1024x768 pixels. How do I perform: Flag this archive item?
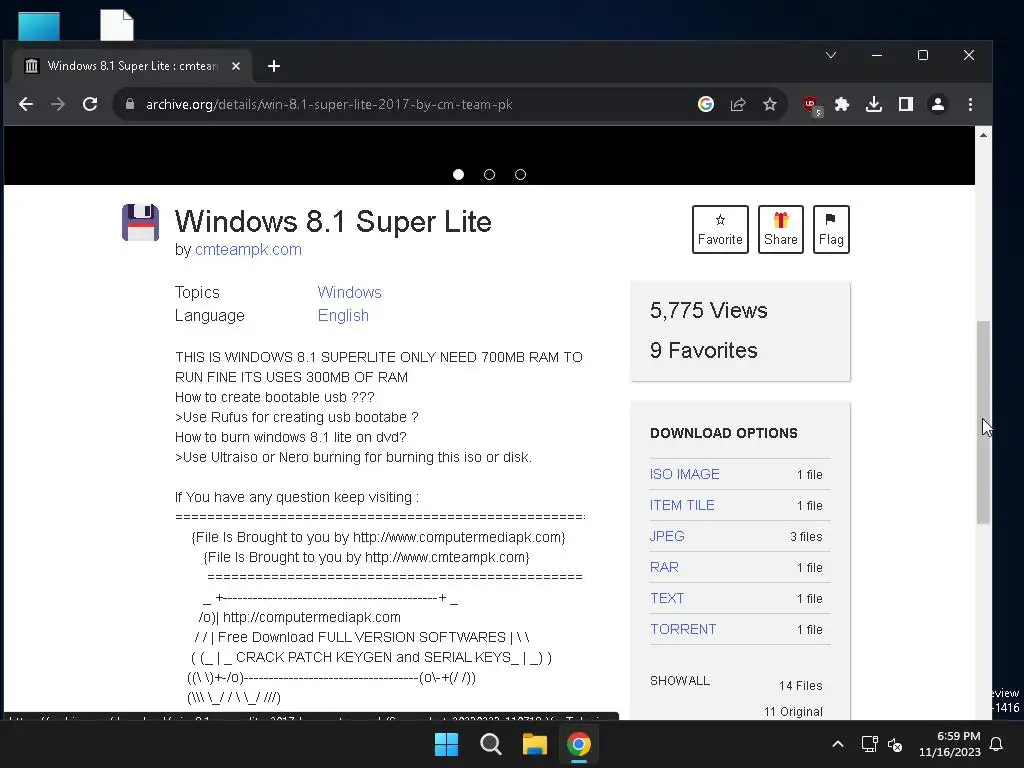point(831,229)
